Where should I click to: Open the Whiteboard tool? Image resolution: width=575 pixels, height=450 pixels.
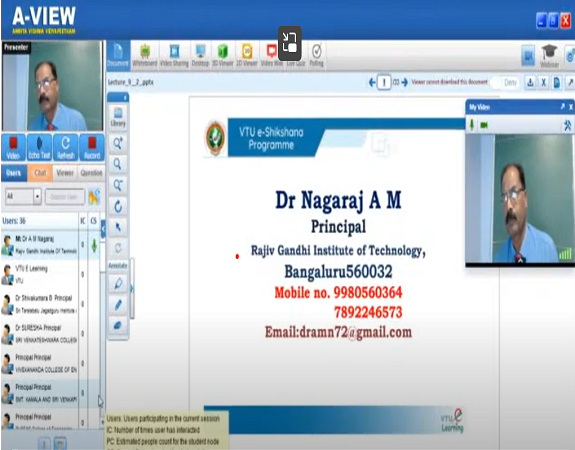click(x=144, y=55)
